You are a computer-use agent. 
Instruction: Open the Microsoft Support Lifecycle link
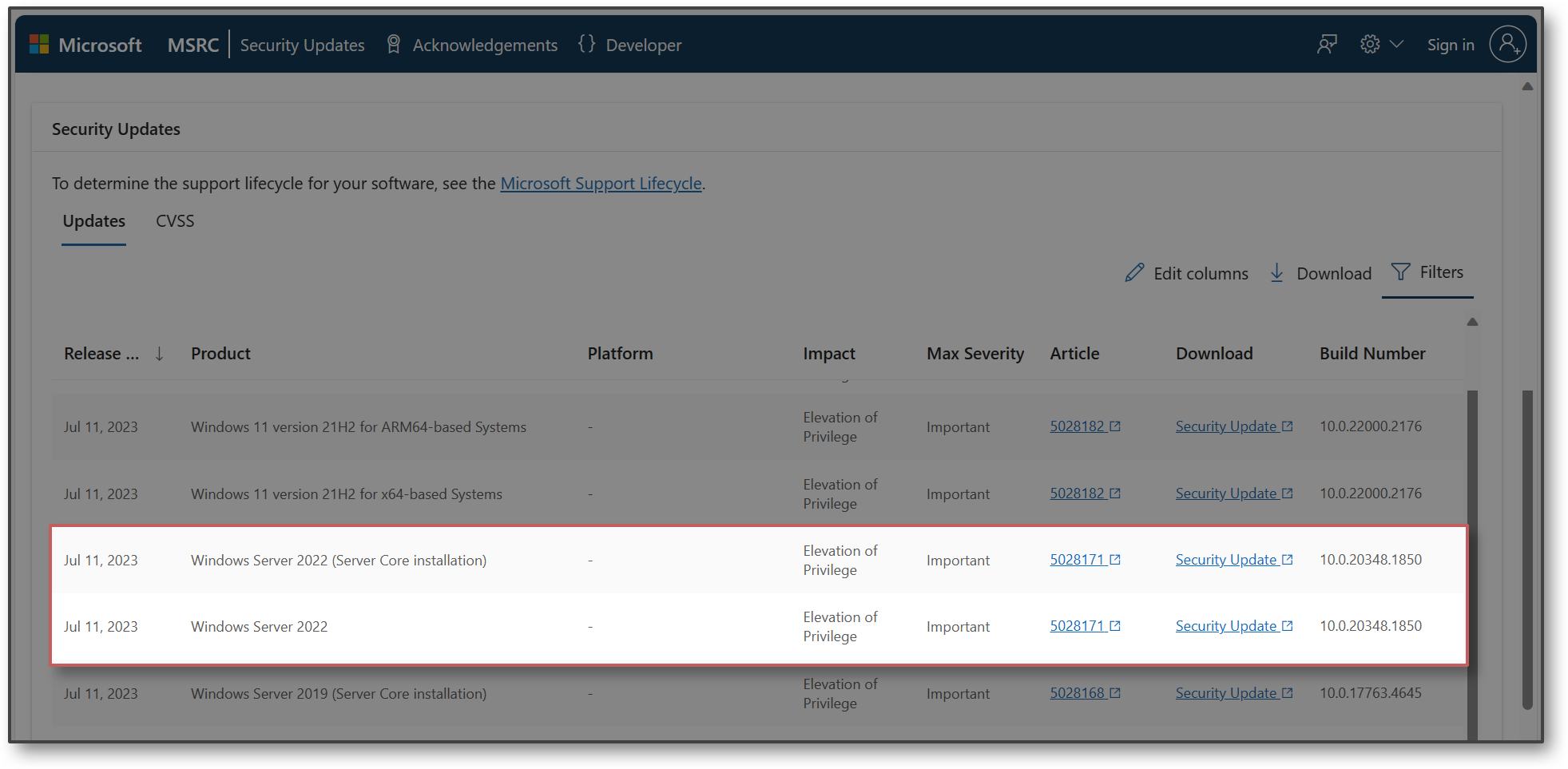[601, 183]
